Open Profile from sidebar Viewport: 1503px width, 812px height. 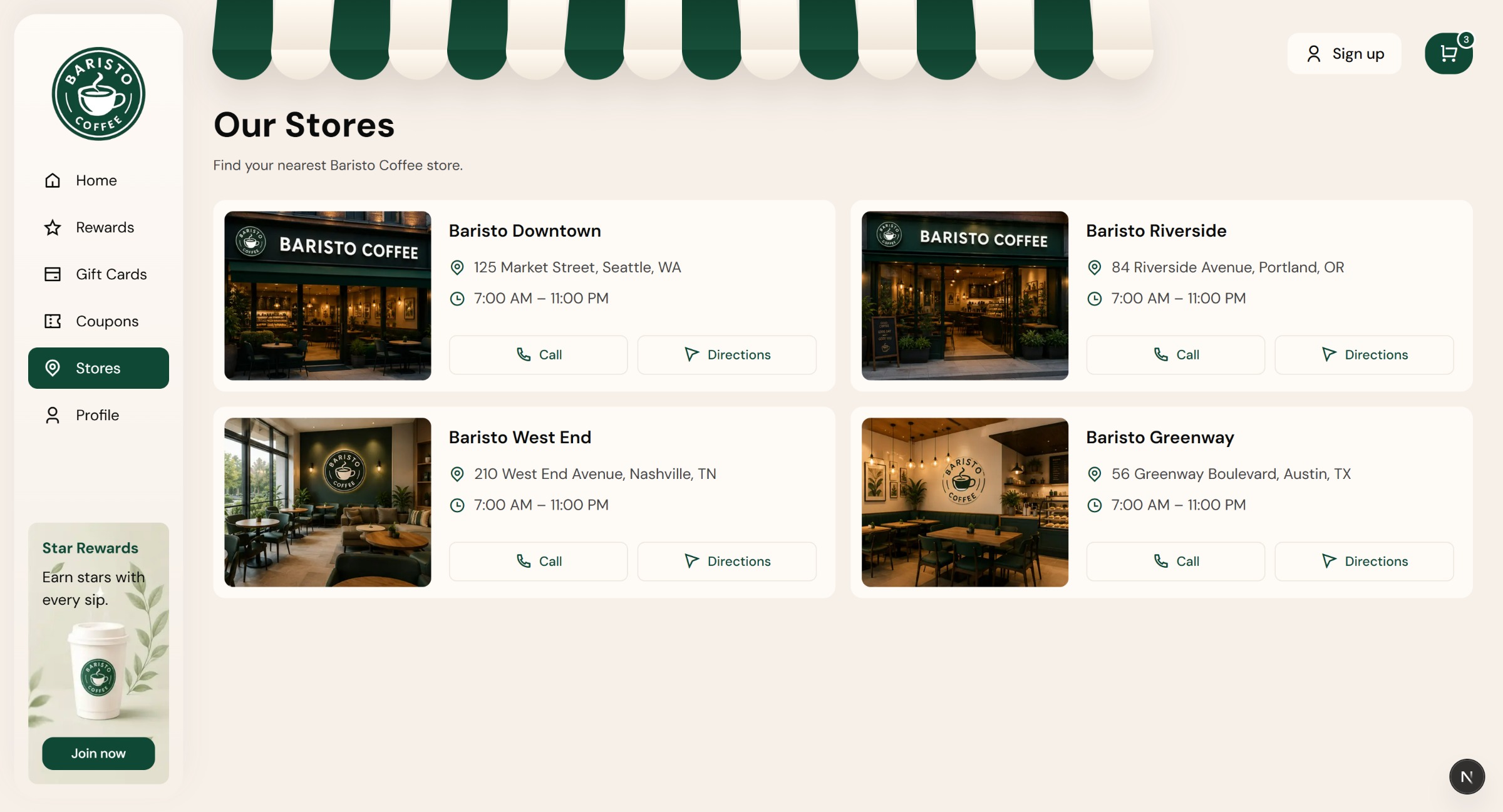[98, 415]
